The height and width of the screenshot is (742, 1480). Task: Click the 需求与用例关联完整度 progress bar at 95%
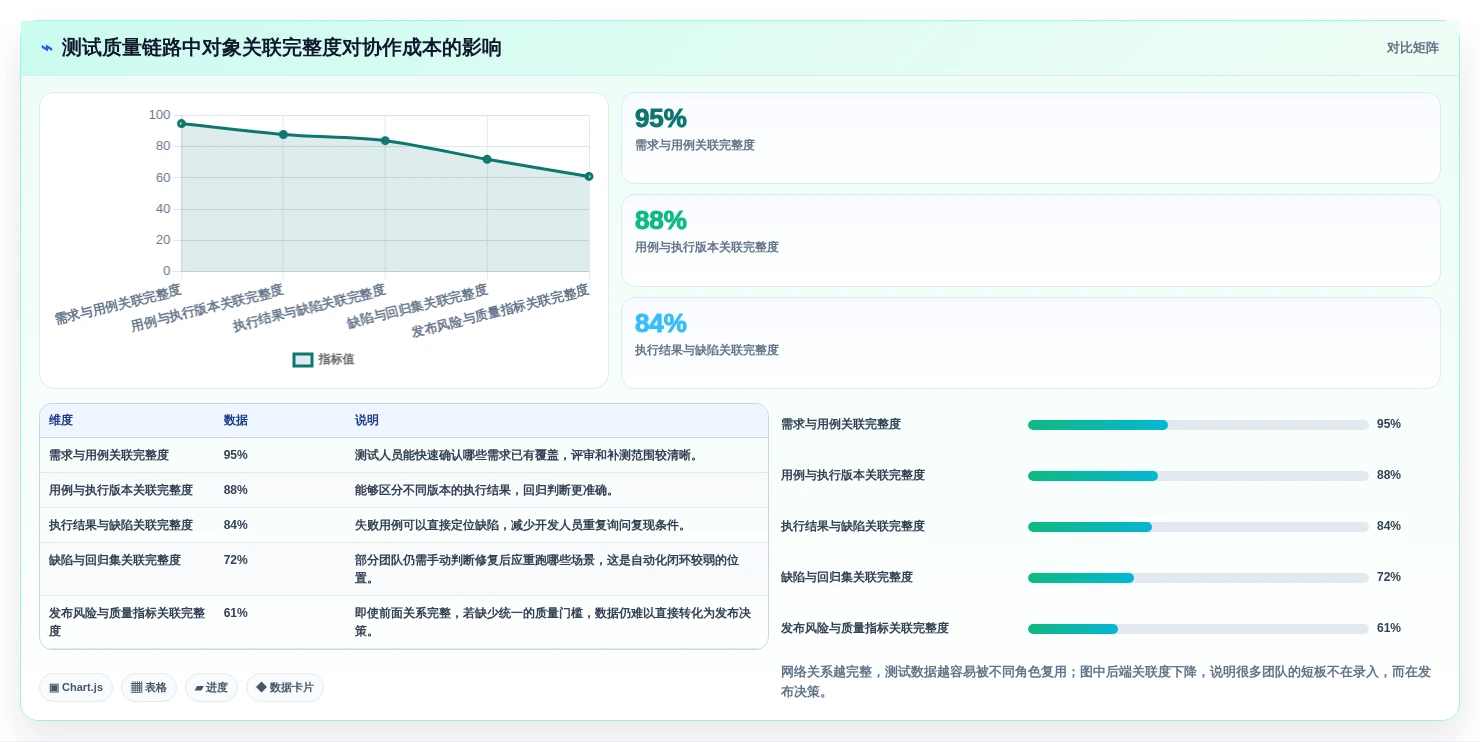coord(1198,425)
